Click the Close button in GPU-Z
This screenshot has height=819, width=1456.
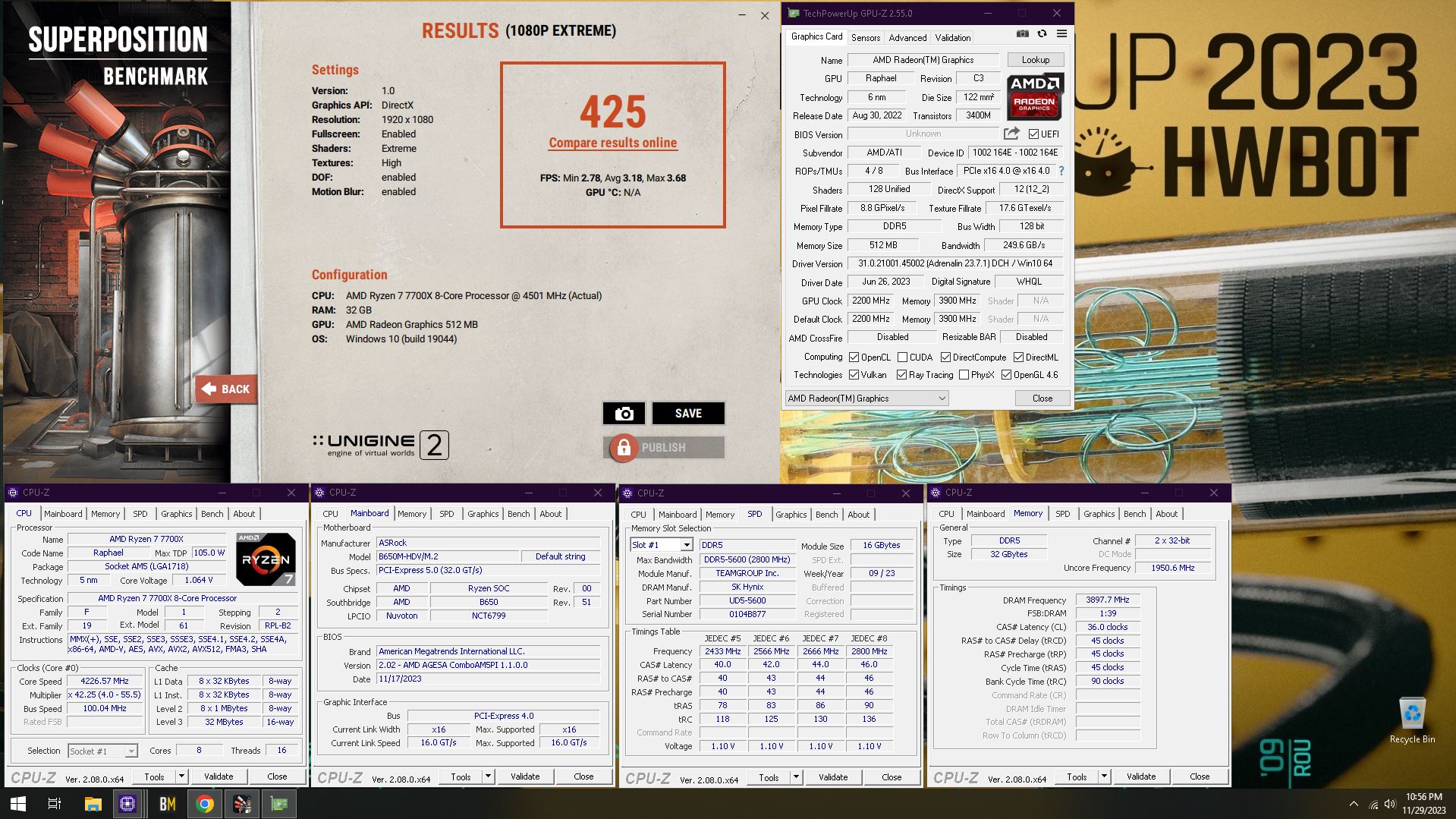click(1042, 398)
